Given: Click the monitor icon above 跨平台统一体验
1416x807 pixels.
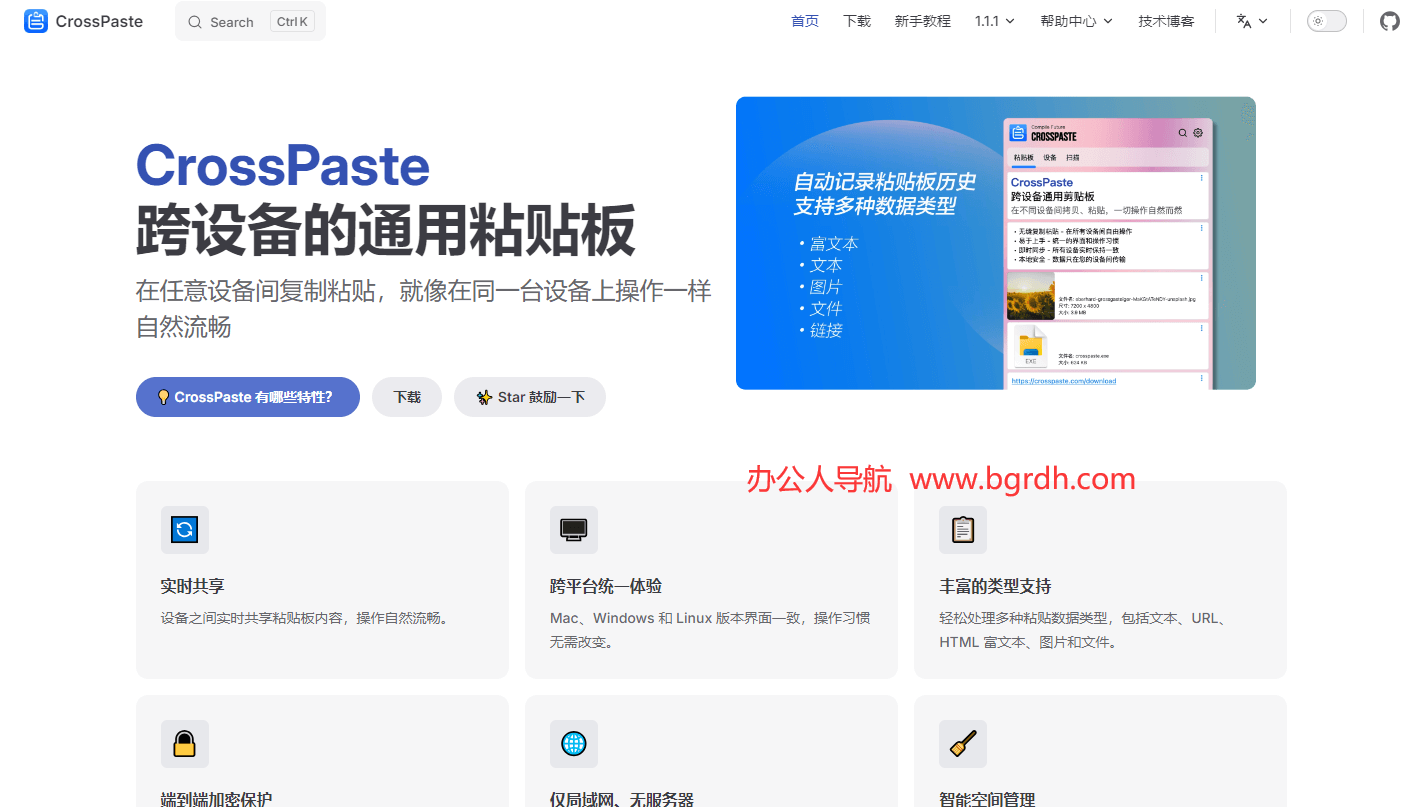Looking at the screenshot, I should pos(573,530).
